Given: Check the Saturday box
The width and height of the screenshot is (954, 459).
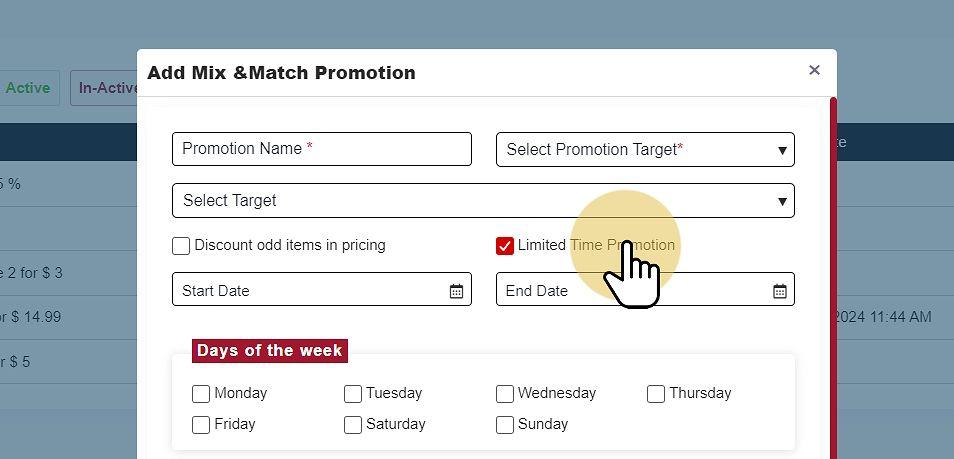Looking at the screenshot, I should pos(353,425).
